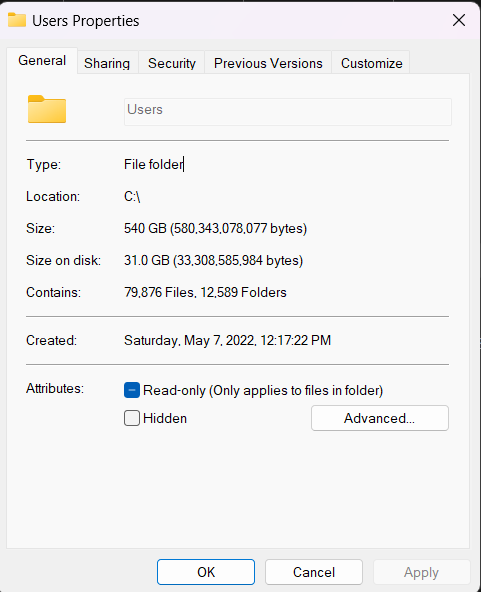Click the Size on disk value text
This screenshot has width=481, height=592.
[213, 261]
